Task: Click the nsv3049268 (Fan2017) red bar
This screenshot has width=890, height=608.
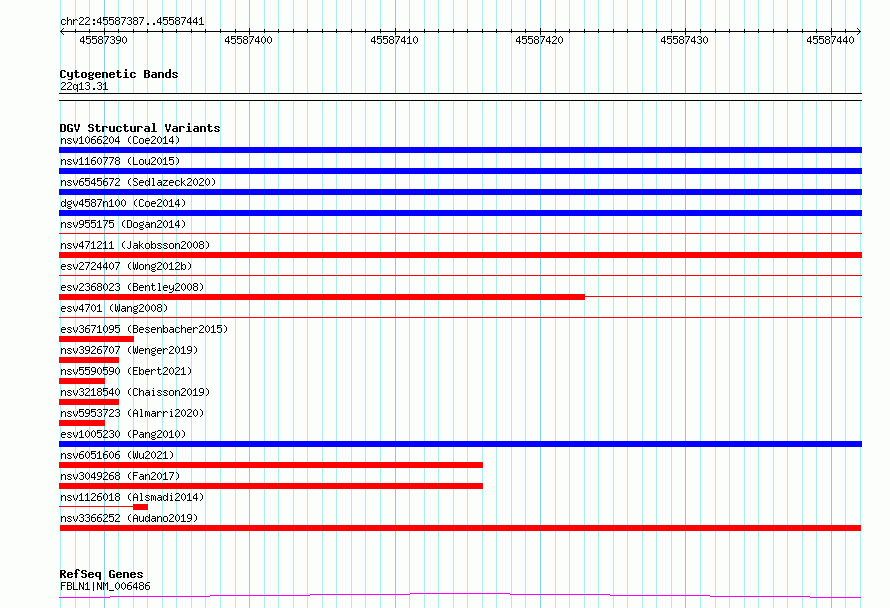Action: click(x=271, y=486)
